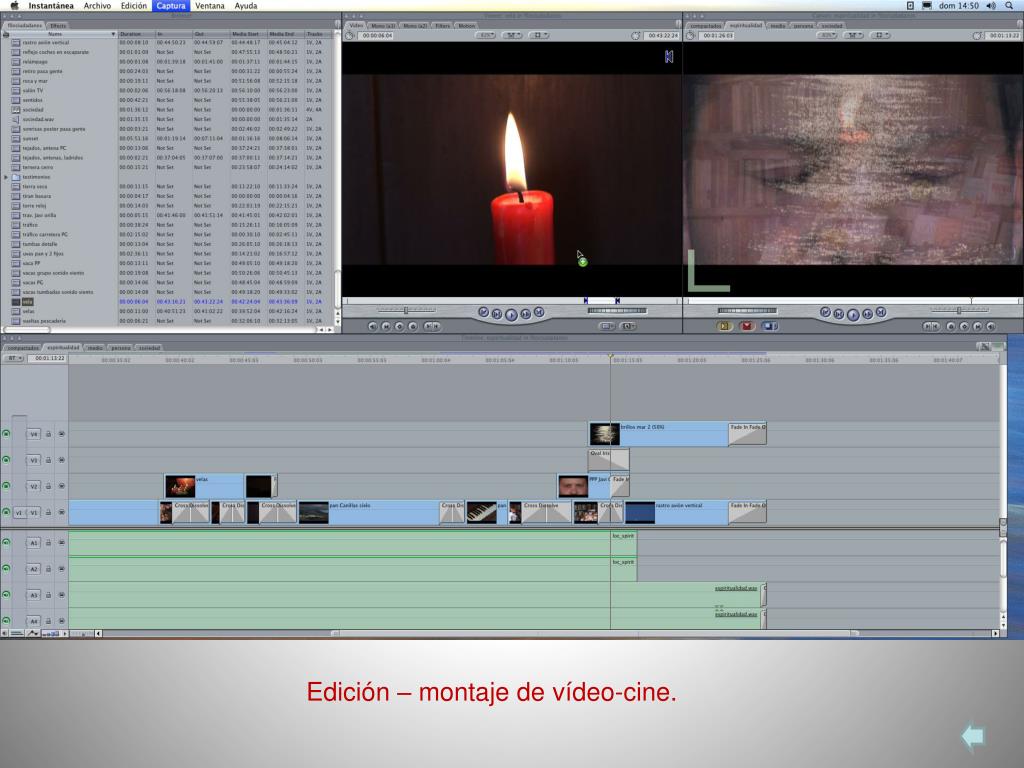Viewport: 1024px width, 768px height.
Task: Adjust the Canvas shuttle control slider
Action: pos(959,310)
